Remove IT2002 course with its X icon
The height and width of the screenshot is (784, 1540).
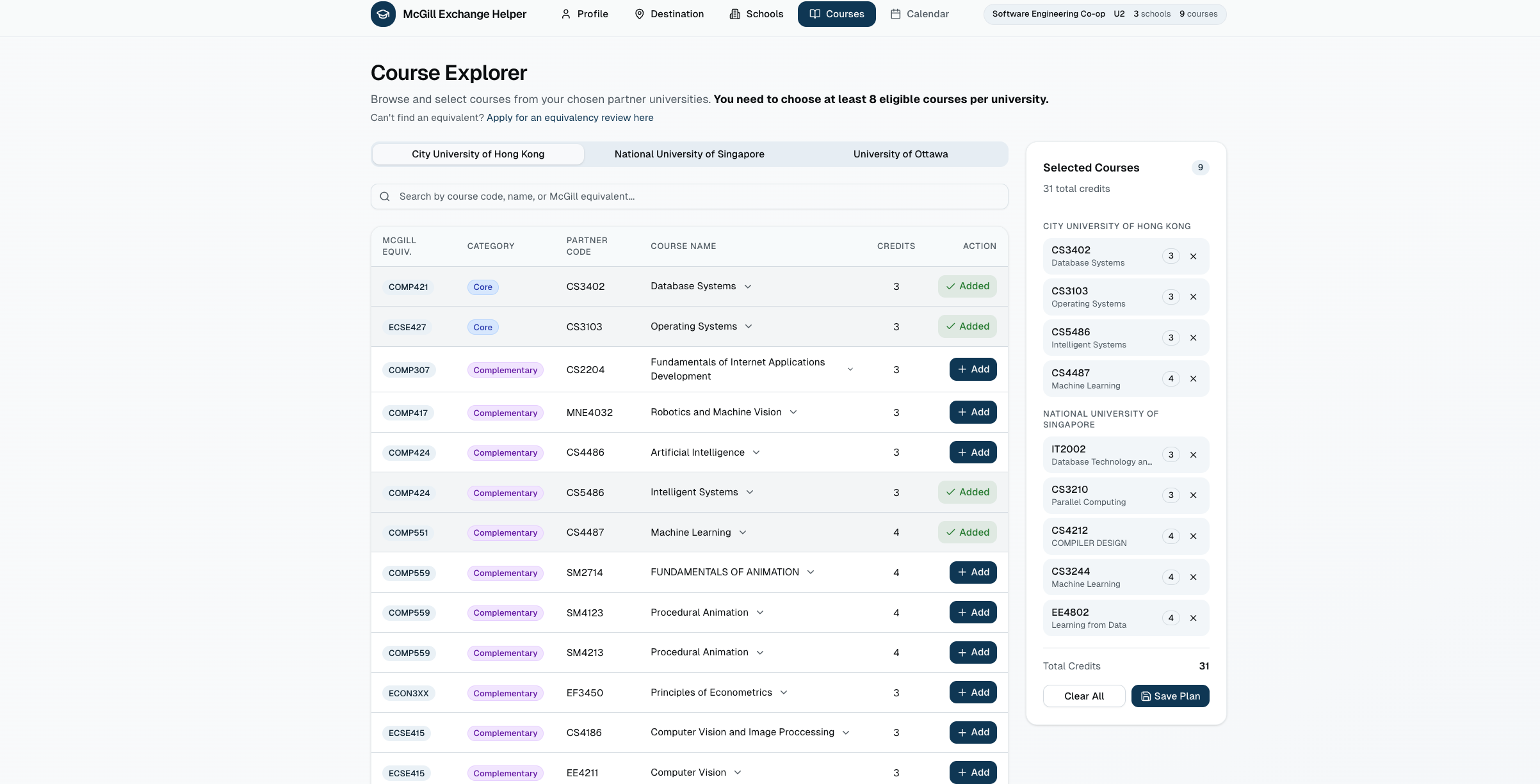[x=1193, y=455]
